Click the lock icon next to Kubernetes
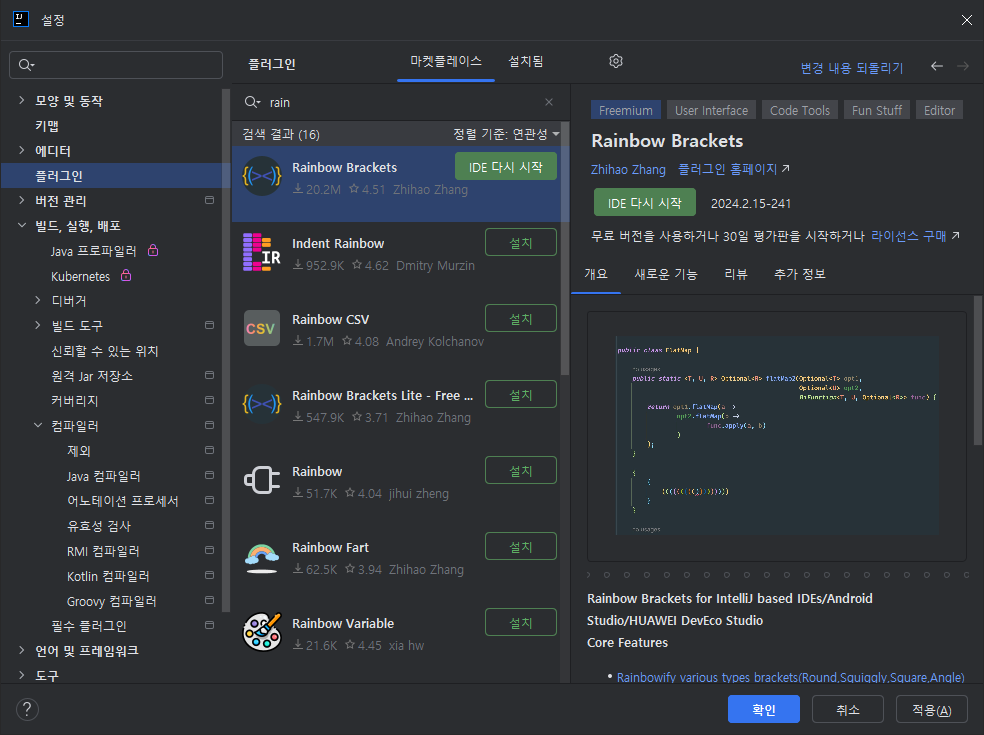This screenshot has height=735, width=984. 126,276
